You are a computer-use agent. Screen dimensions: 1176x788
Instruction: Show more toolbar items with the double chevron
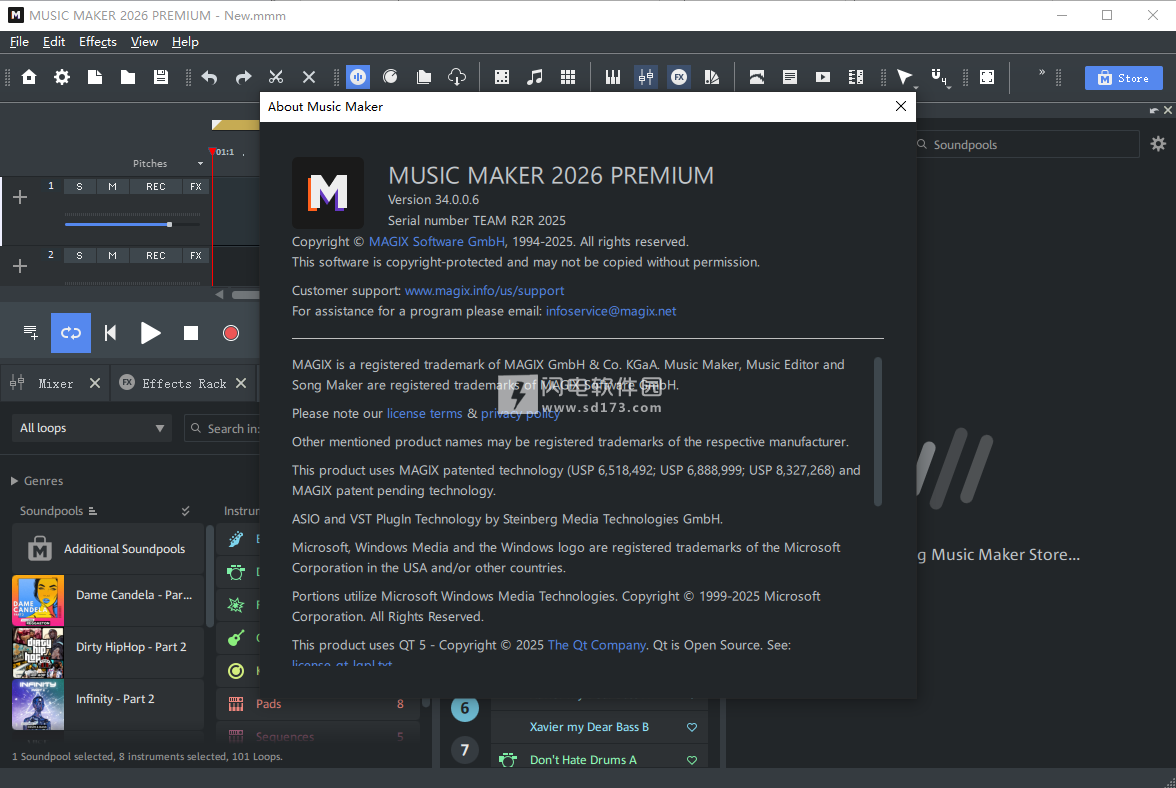pyautogui.click(x=1042, y=73)
